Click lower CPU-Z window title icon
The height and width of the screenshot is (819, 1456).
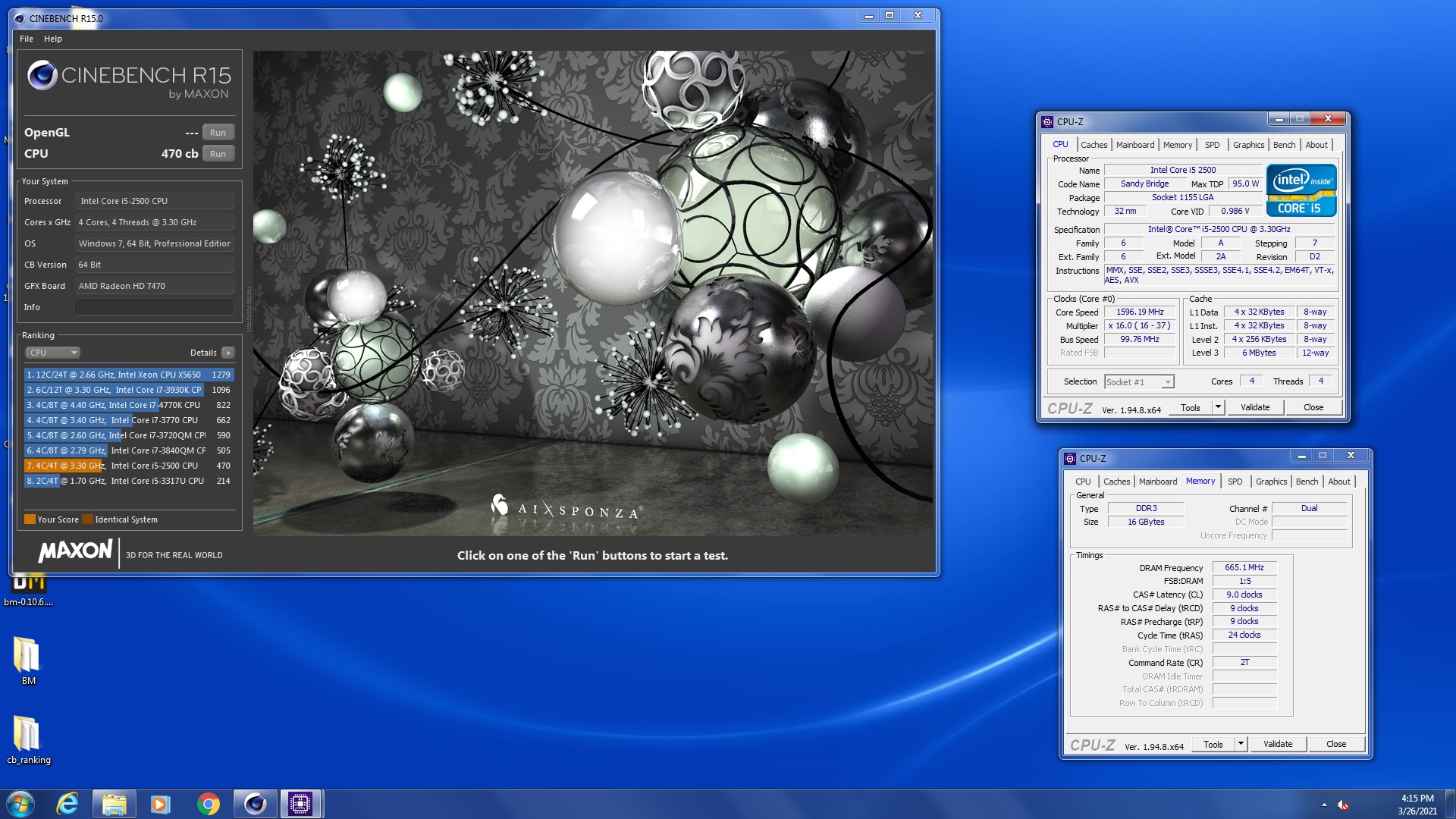(x=1070, y=458)
